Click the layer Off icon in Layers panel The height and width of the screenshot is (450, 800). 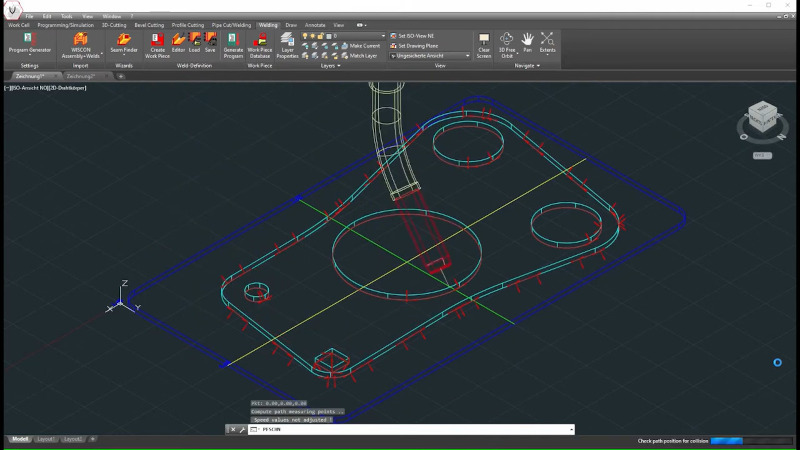[305, 46]
